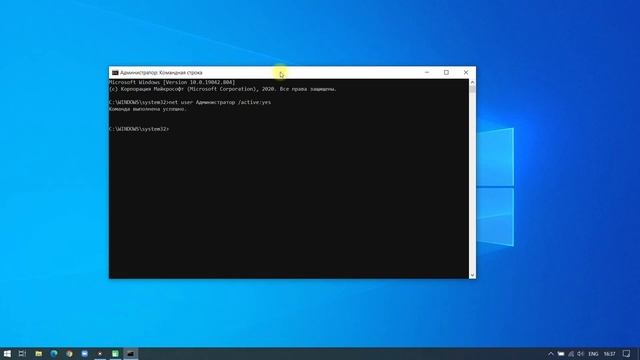Open Google Chrome from the taskbar
The height and width of the screenshot is (360, 640).
tap(69, 353)
